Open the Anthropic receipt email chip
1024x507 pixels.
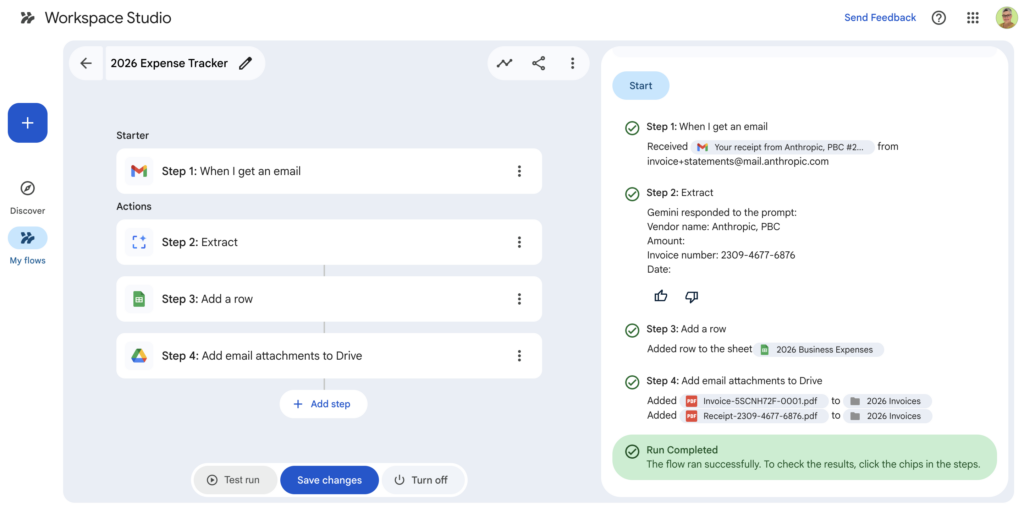[782, 147]
